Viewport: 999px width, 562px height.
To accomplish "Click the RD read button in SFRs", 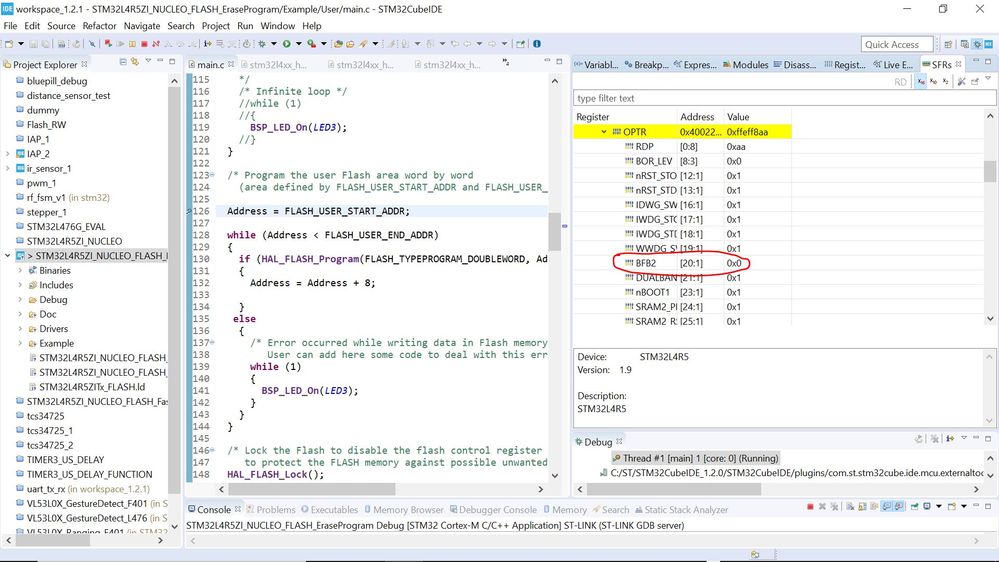I will 901,82.
